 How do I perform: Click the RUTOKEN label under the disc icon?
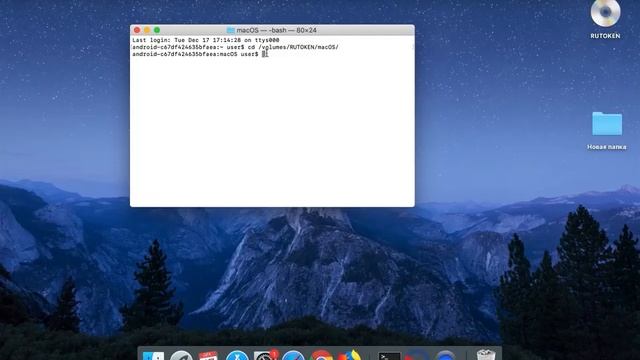(x=605, y=36)
